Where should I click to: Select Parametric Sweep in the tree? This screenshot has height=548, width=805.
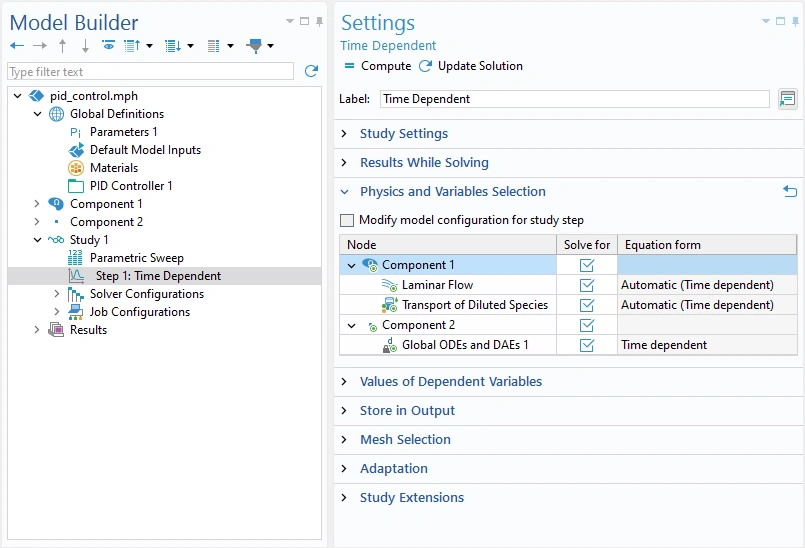(x=136, y=258)
